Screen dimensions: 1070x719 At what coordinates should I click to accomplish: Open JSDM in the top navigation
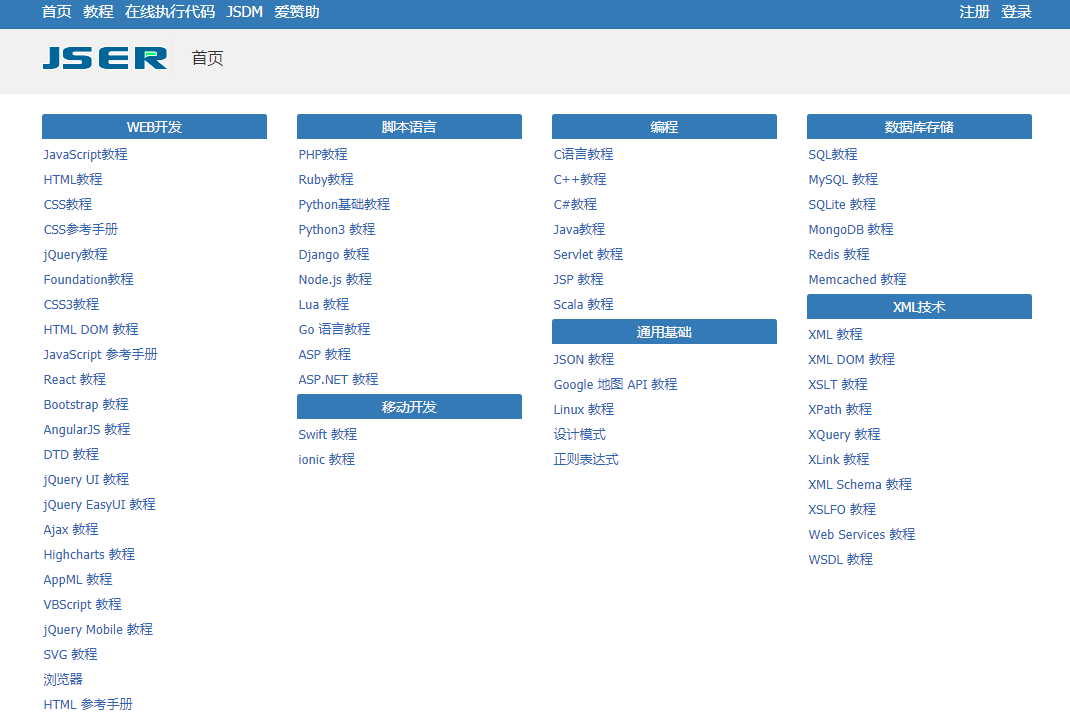244,12
